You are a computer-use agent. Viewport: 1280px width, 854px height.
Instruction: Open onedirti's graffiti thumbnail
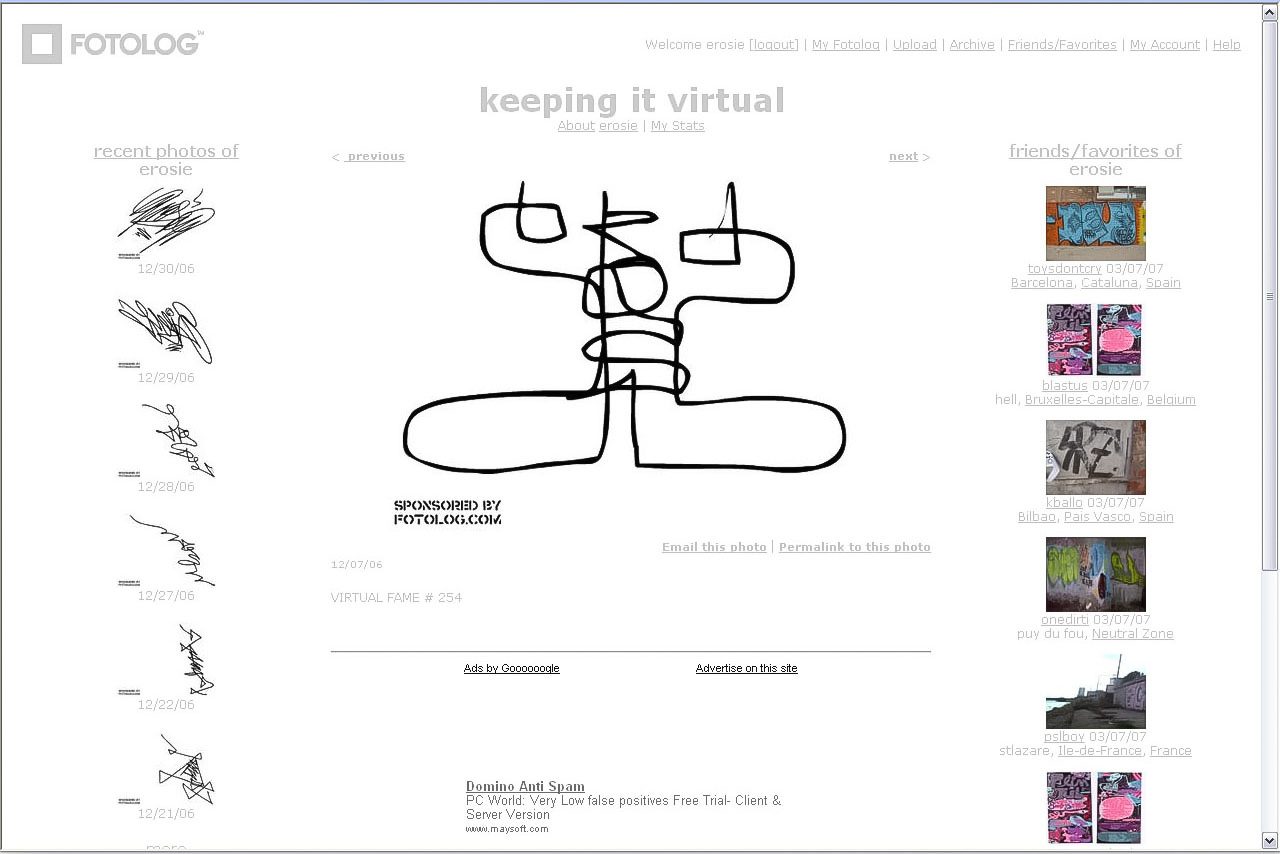[x=1095, y=574]
